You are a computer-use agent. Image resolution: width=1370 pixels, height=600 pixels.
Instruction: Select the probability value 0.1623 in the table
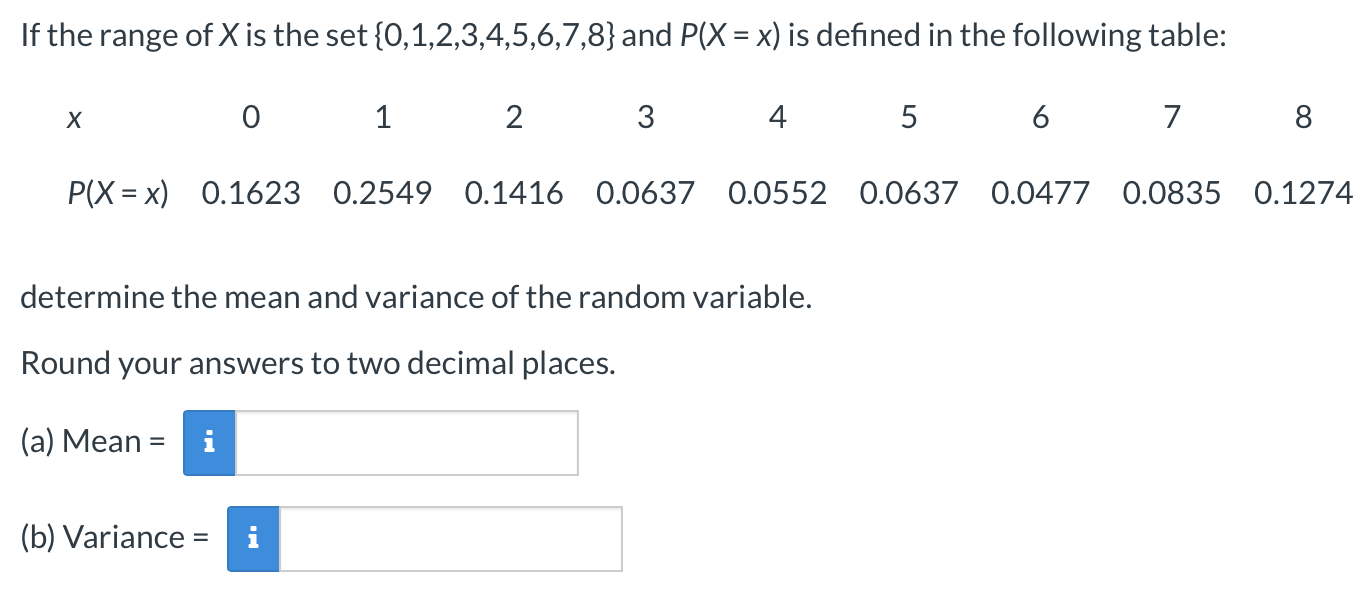click(x=251, y=193)
